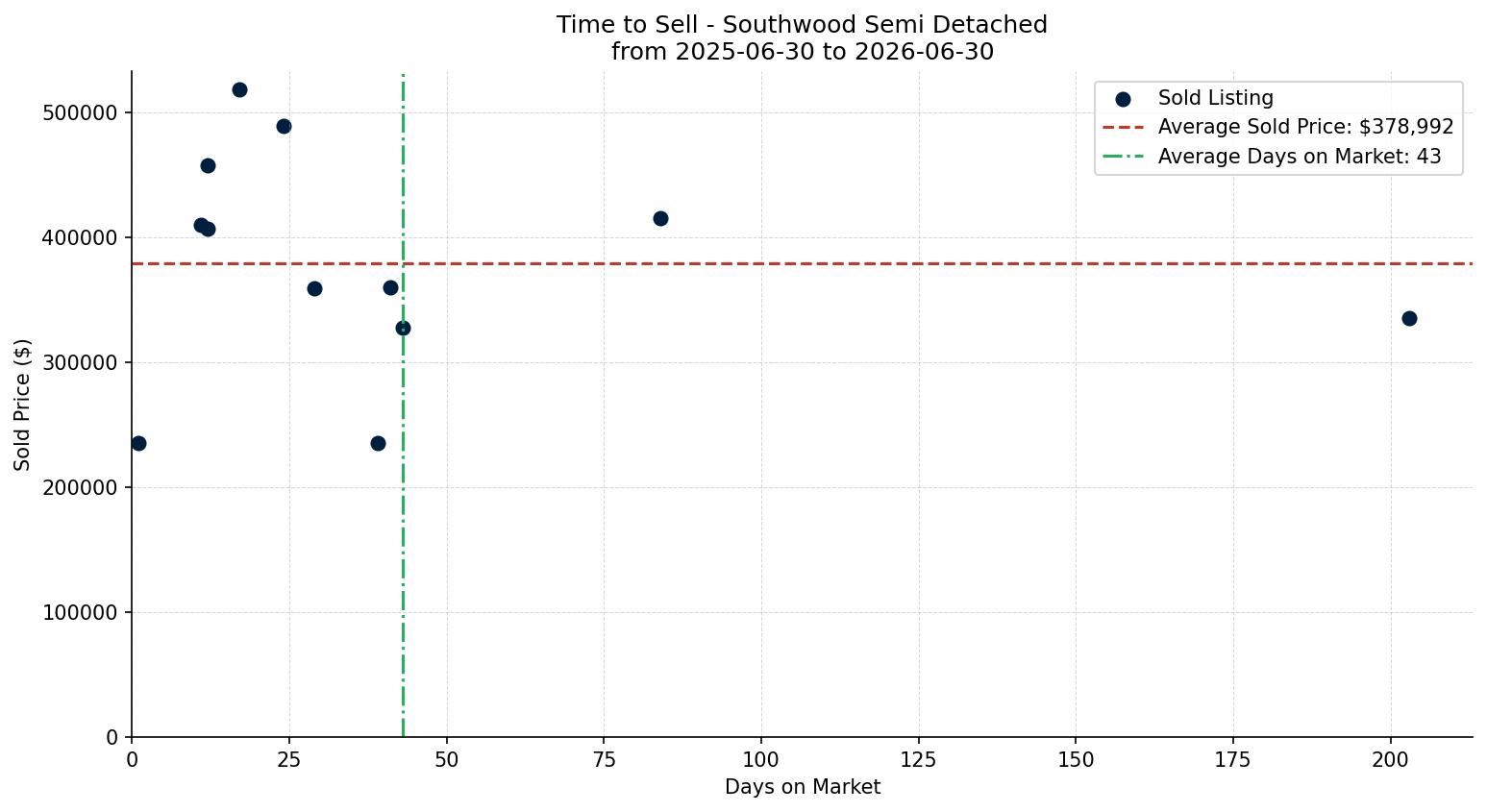
Task: Click the red dashed average price line
Action: (x=802, y=263)
